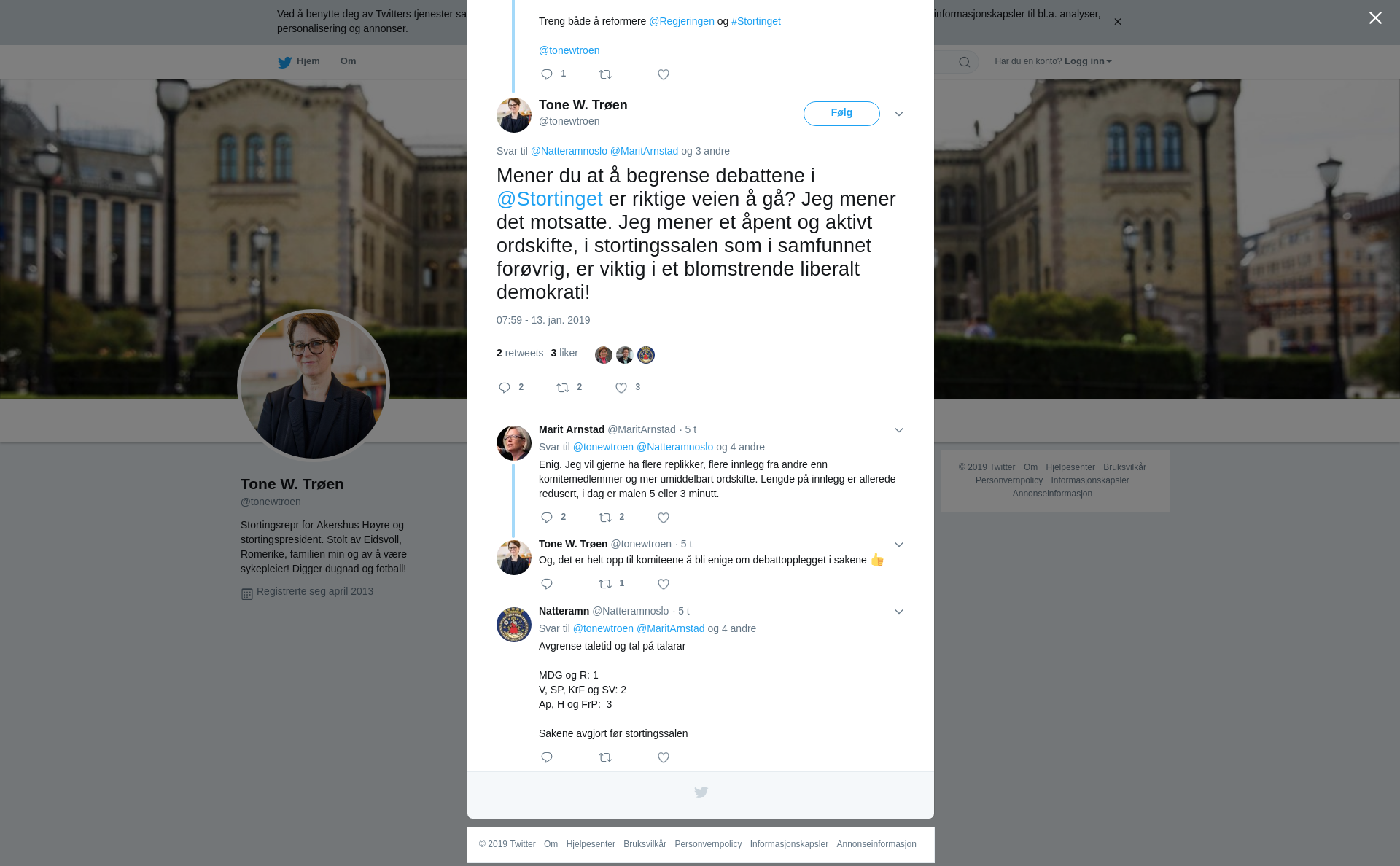Screen dimensions: 1400x866
Task: Open the Om menu item in header
Action: coord(348,61)
